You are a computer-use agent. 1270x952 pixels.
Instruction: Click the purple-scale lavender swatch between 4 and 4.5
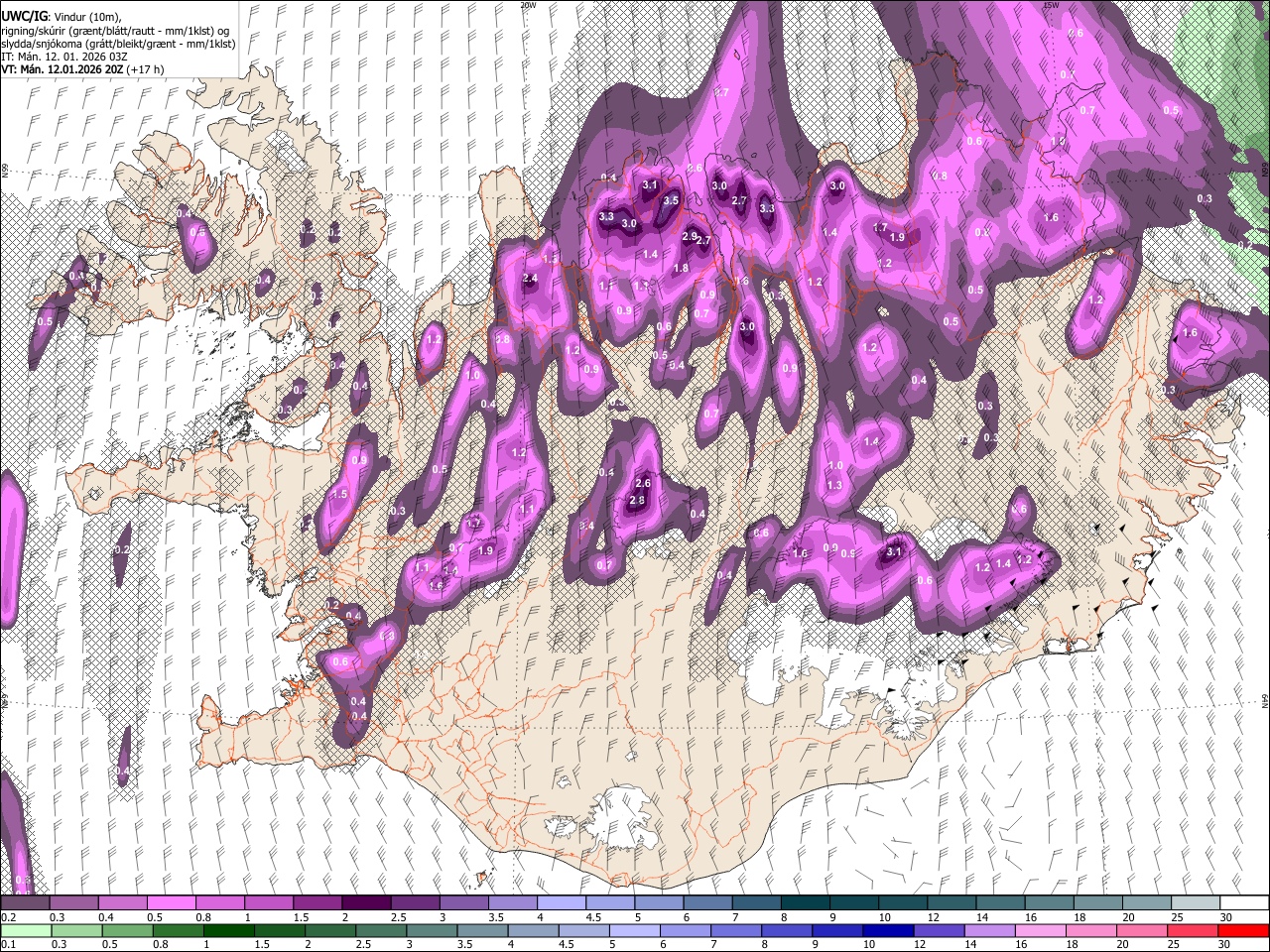pyautogui.click(x=560, y=903)
